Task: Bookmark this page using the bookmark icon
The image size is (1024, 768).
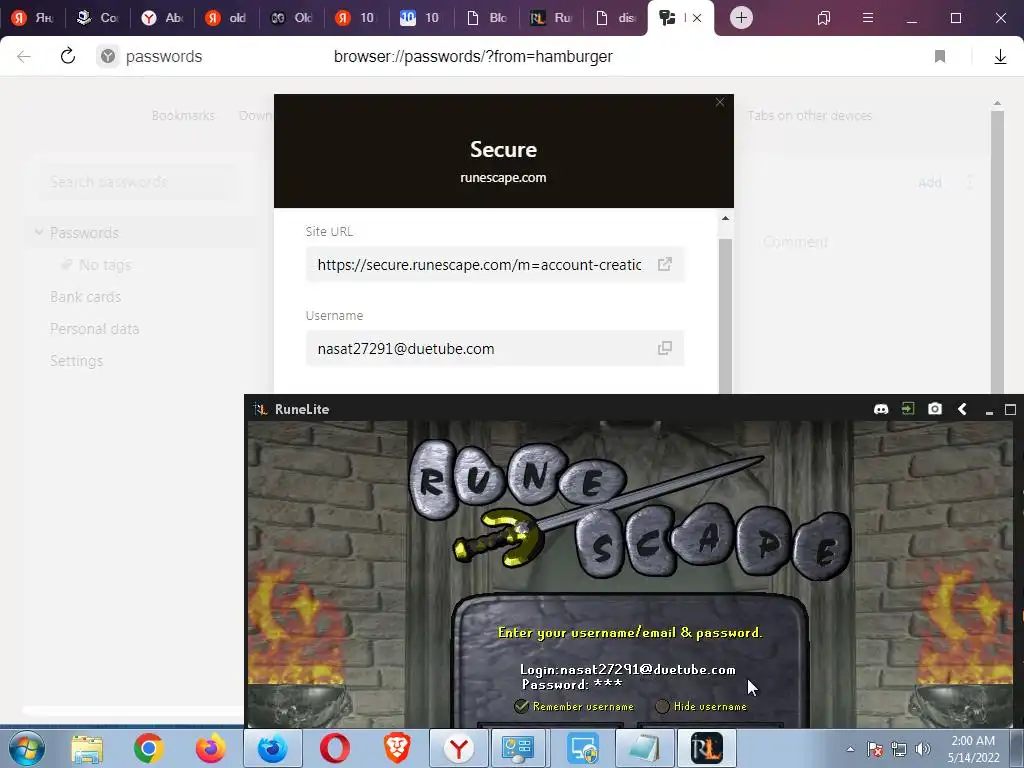Action: [x=940, y=56]
